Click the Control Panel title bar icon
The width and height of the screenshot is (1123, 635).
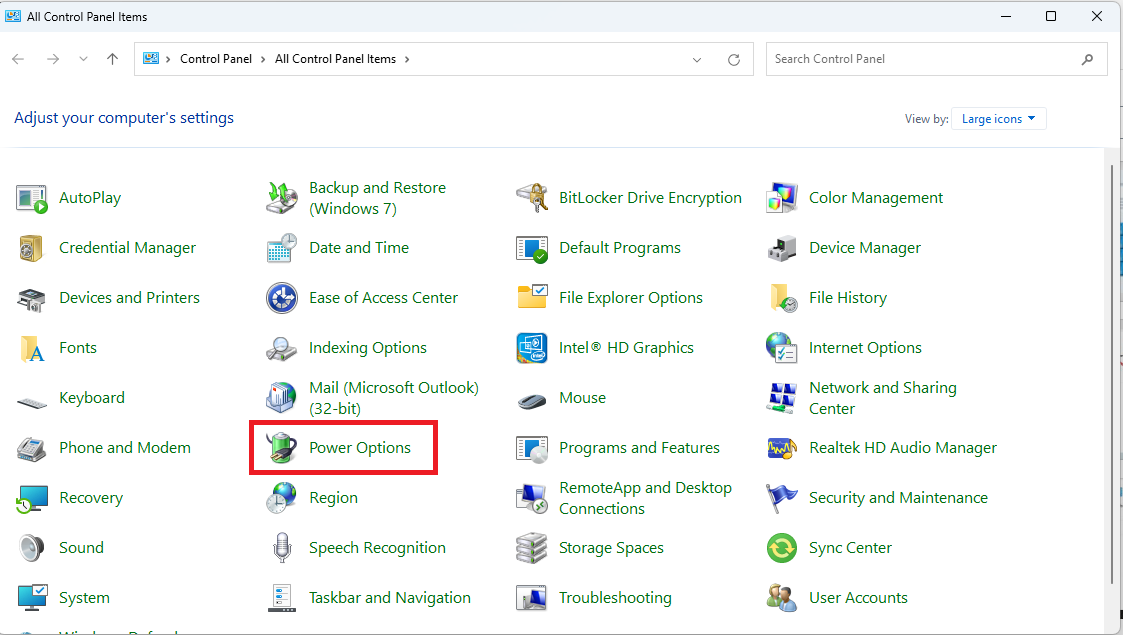[13, 16]
